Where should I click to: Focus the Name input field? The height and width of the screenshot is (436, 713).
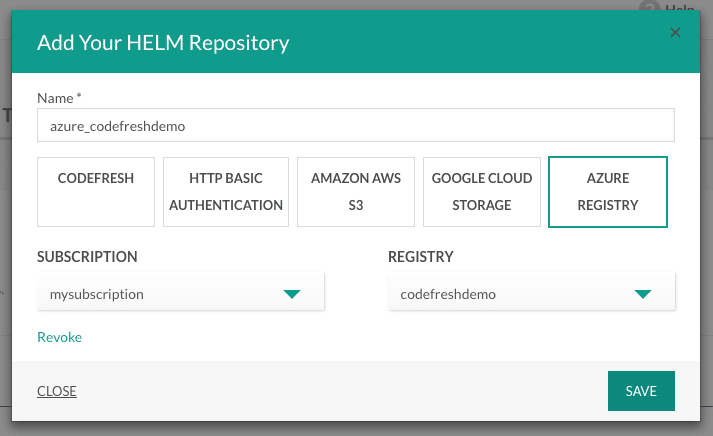tap(356, 125)
